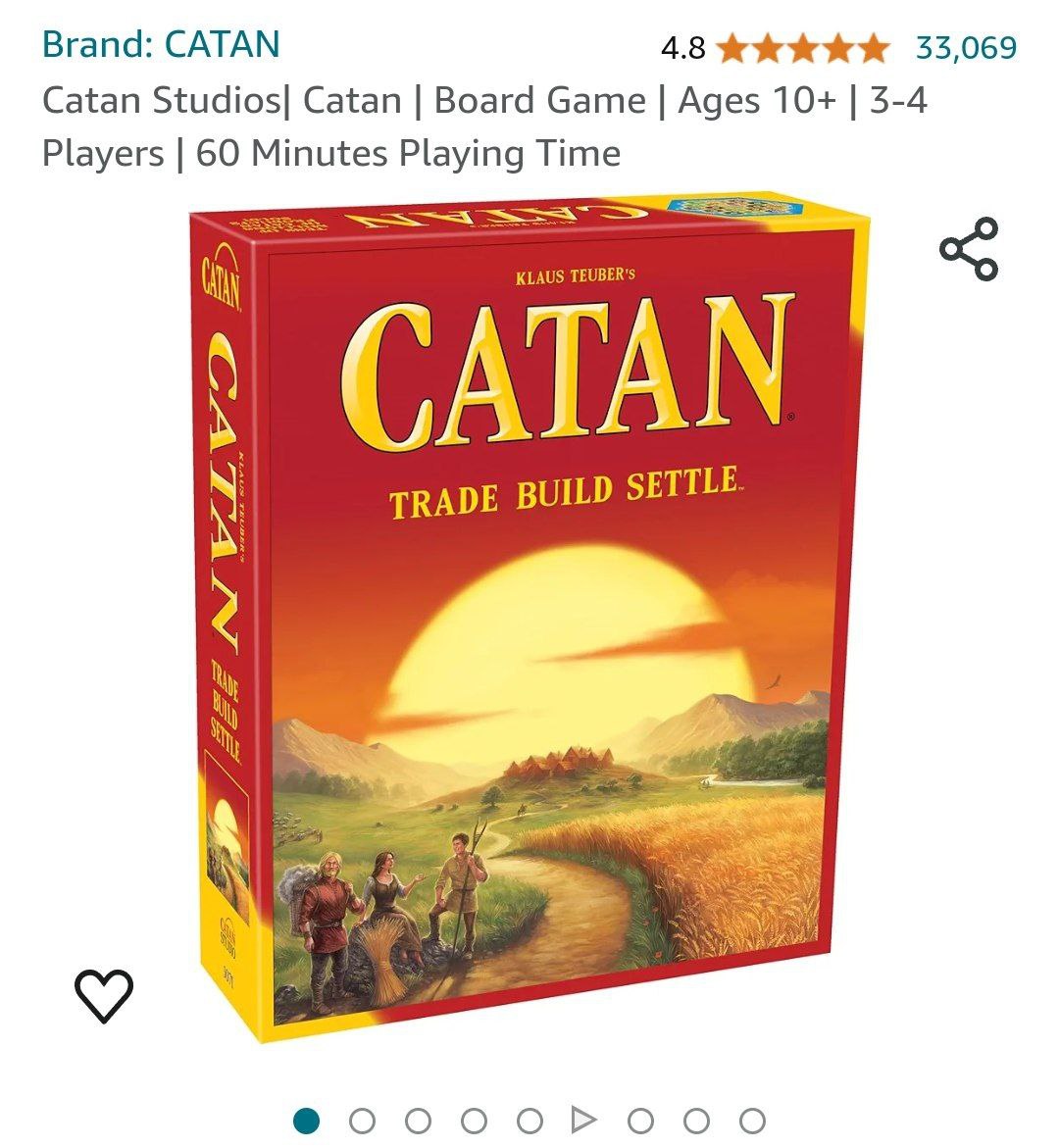Viewport: 1059px width, 1148px height.
Task: Click the third orange rating star
Action: [802, 48]
